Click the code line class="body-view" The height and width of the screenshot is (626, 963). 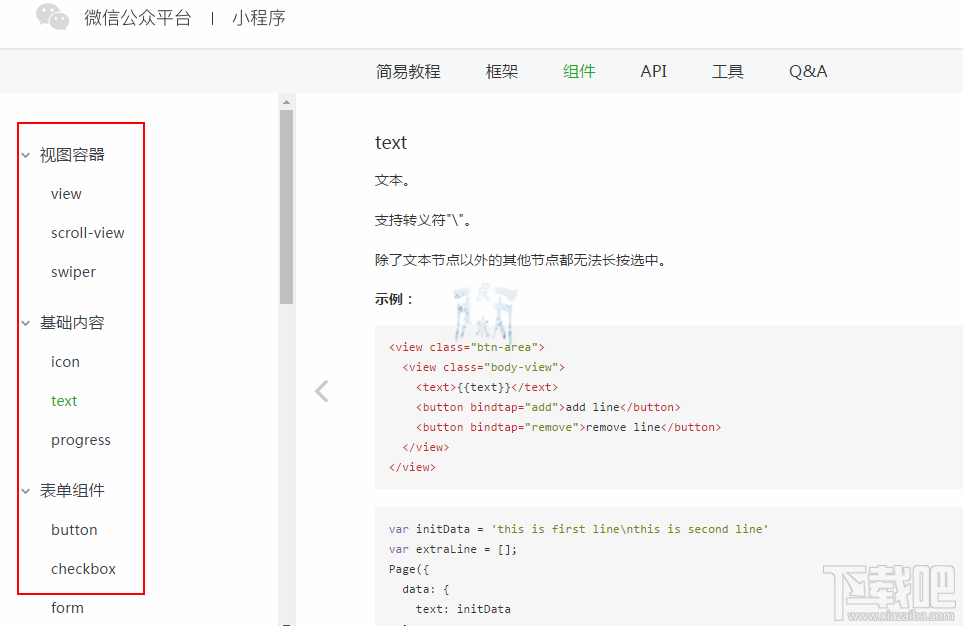tap(484, 367)
